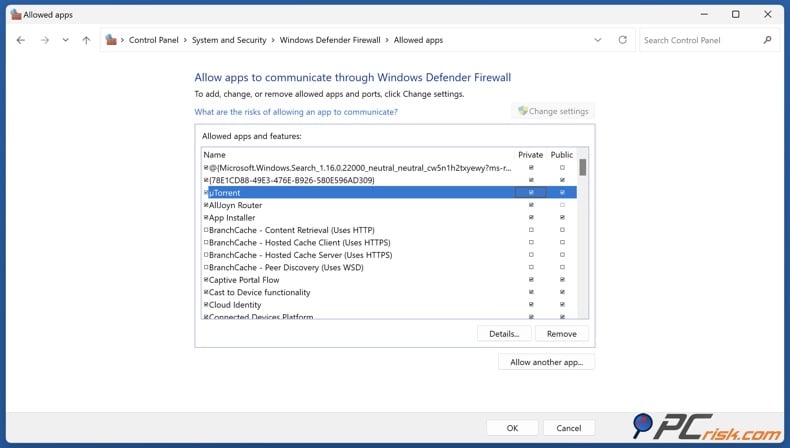This screenshot has height=448, width=790.
Task: Click the Details button
Action: 504,334
